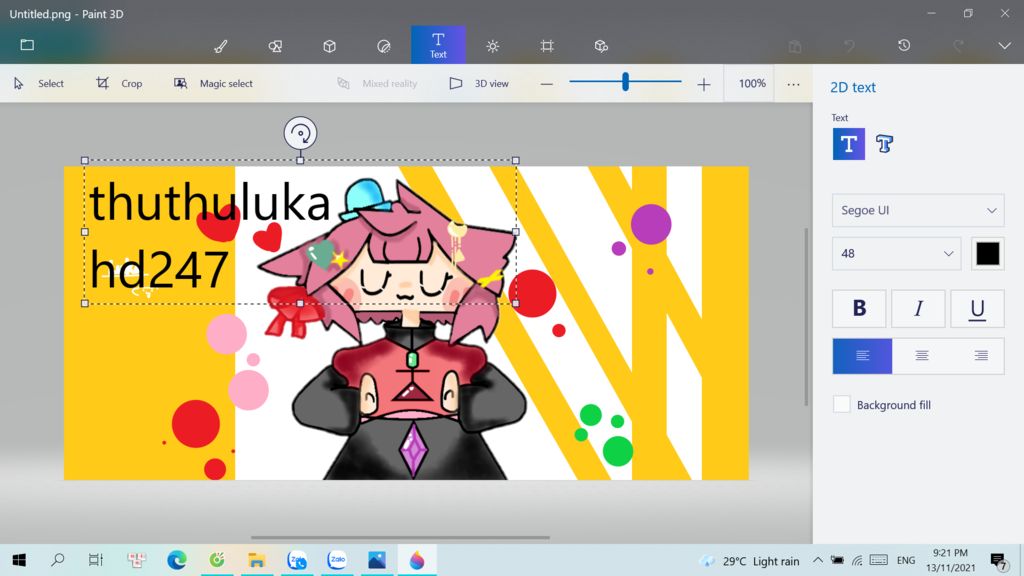This screenshot has width=1024, height=576.
Task: Open Task View on taskbar
Action: click(96, 560)
